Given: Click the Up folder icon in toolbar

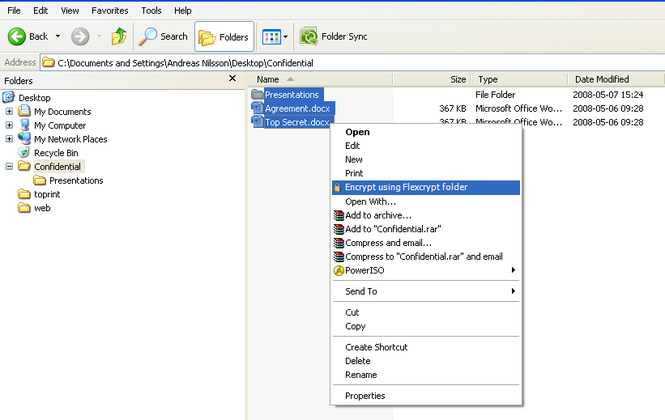Looking at the screenshot, I should (x=118, y=36).
